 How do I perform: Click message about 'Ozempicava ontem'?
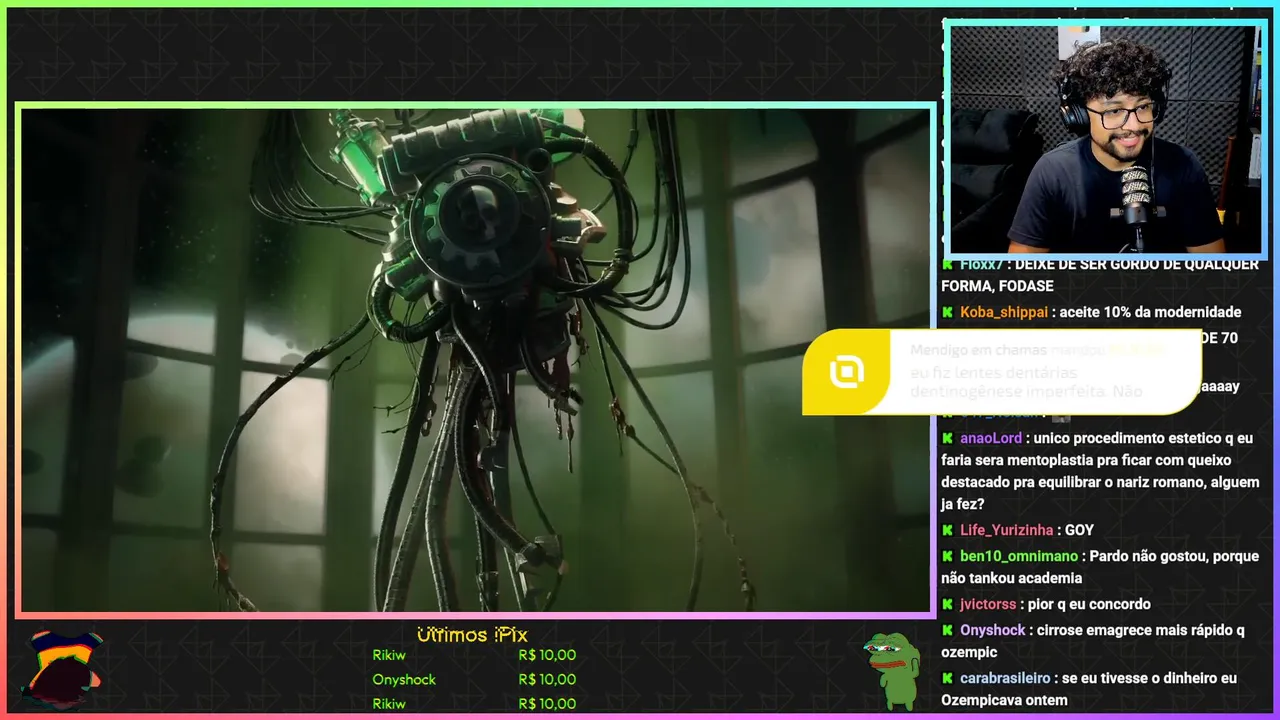[1089, 689]
